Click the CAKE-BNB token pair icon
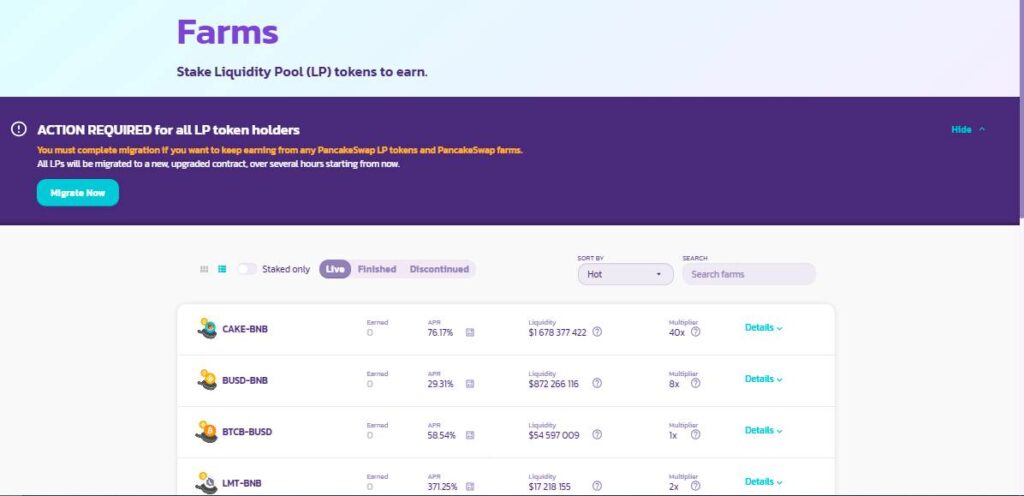1024x496 pixels. (207, 328)
